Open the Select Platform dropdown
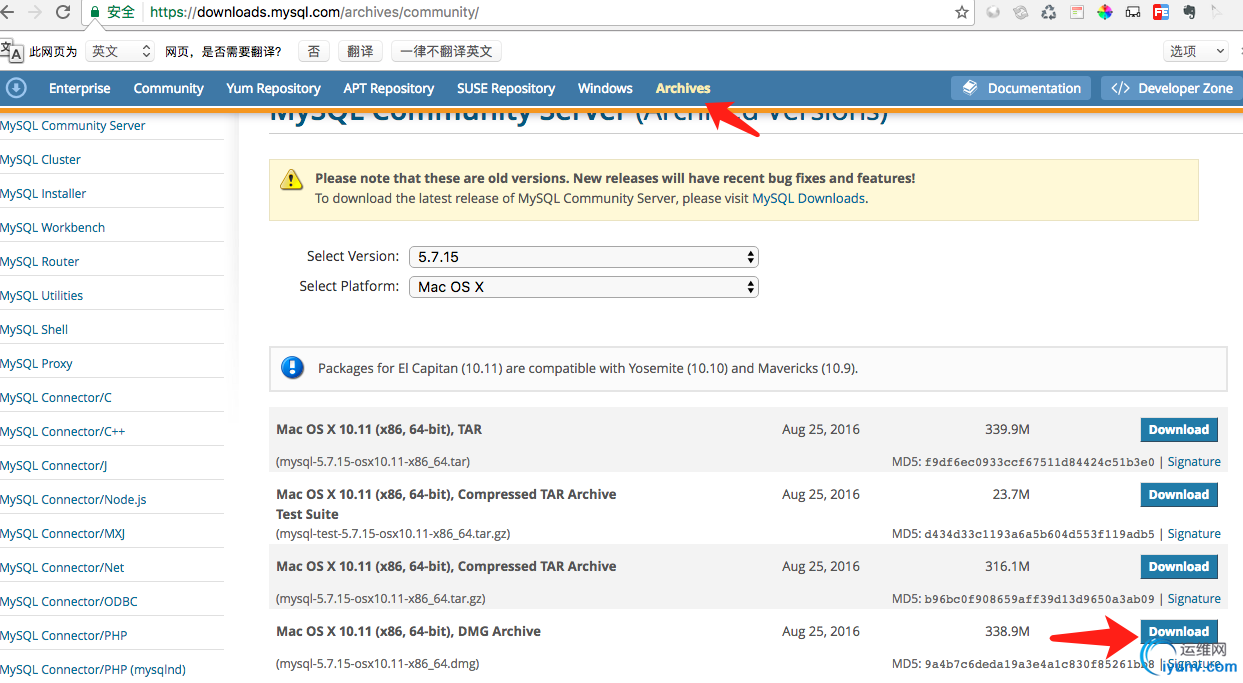Screen dimensions: 1243x683 [x=584, y=287]
